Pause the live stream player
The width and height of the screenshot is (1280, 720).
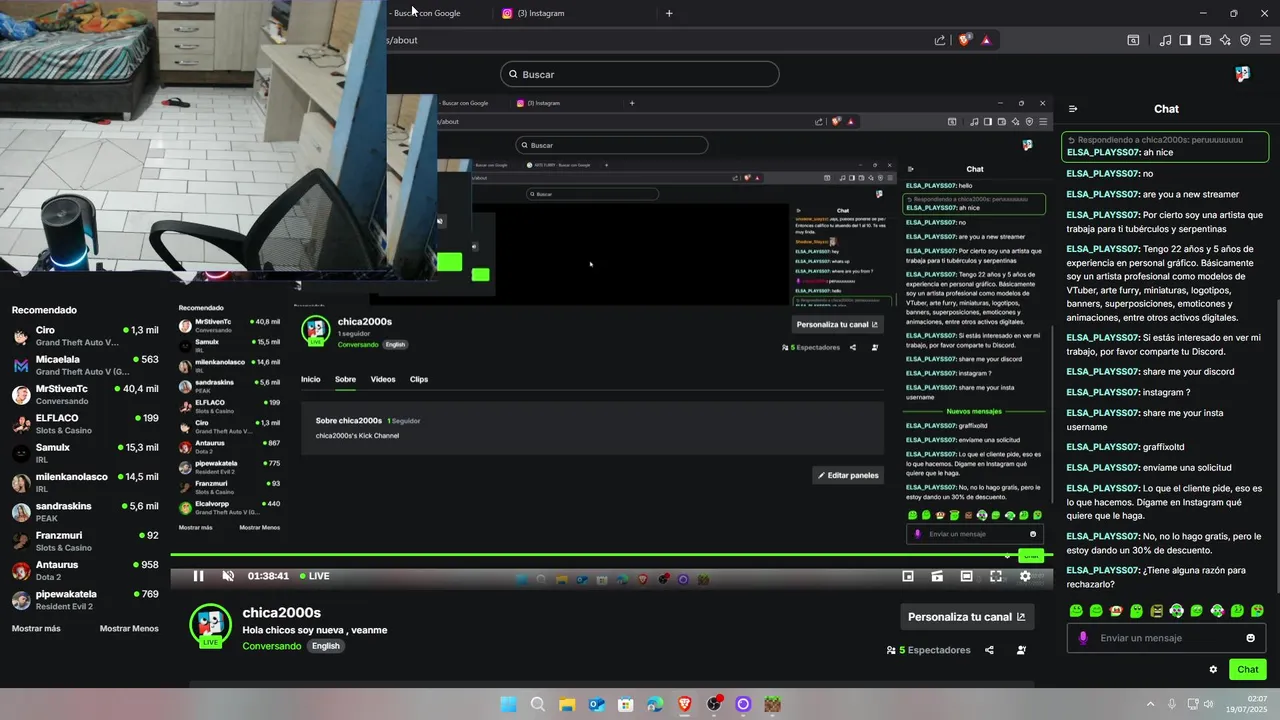[x=198, y=576]
